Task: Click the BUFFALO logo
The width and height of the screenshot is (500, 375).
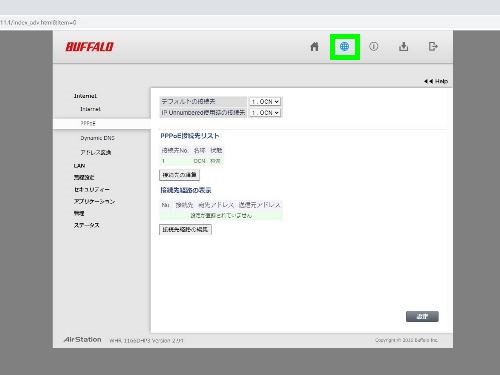Action: pos(89,47)
